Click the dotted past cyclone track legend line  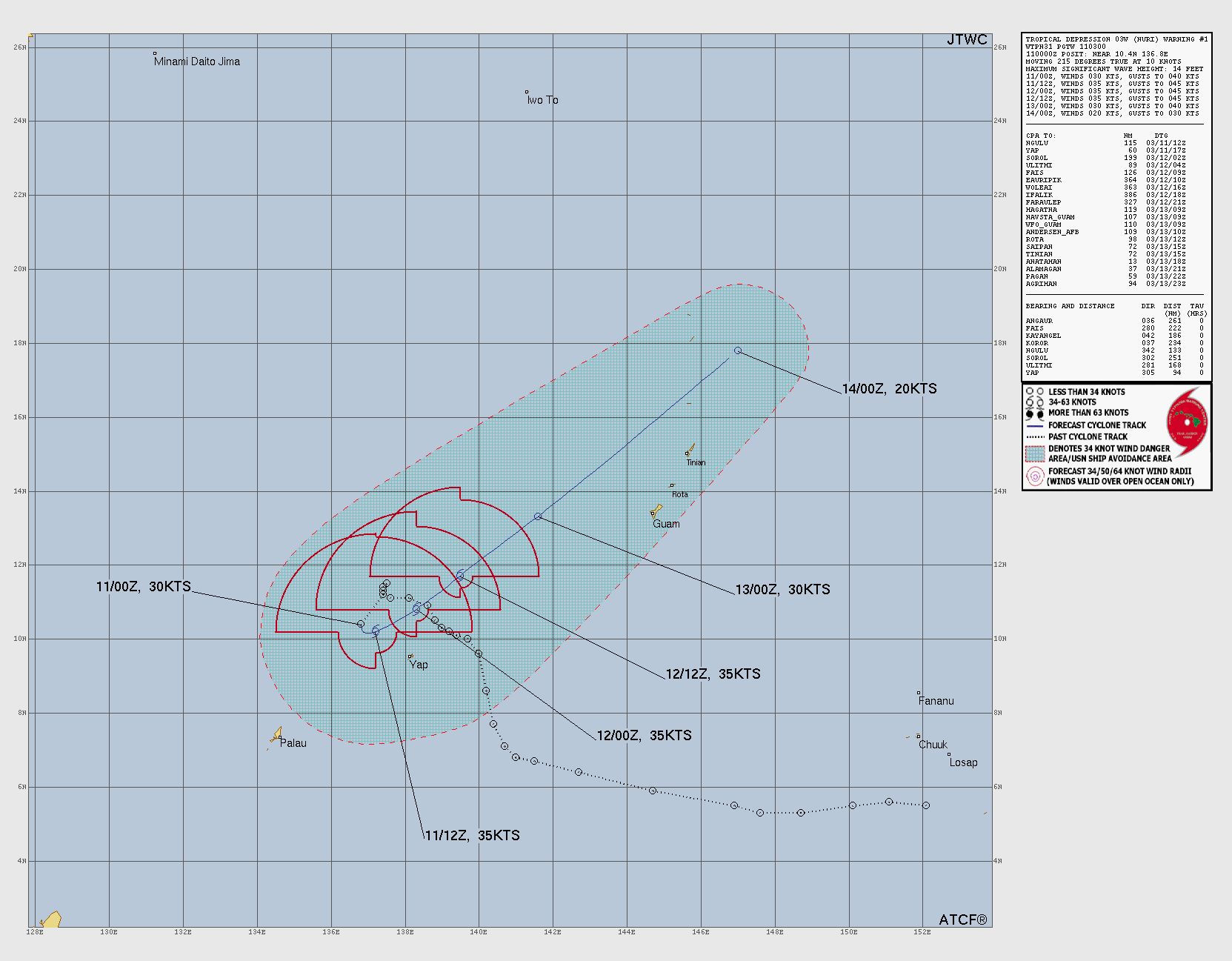(1035, 437)
